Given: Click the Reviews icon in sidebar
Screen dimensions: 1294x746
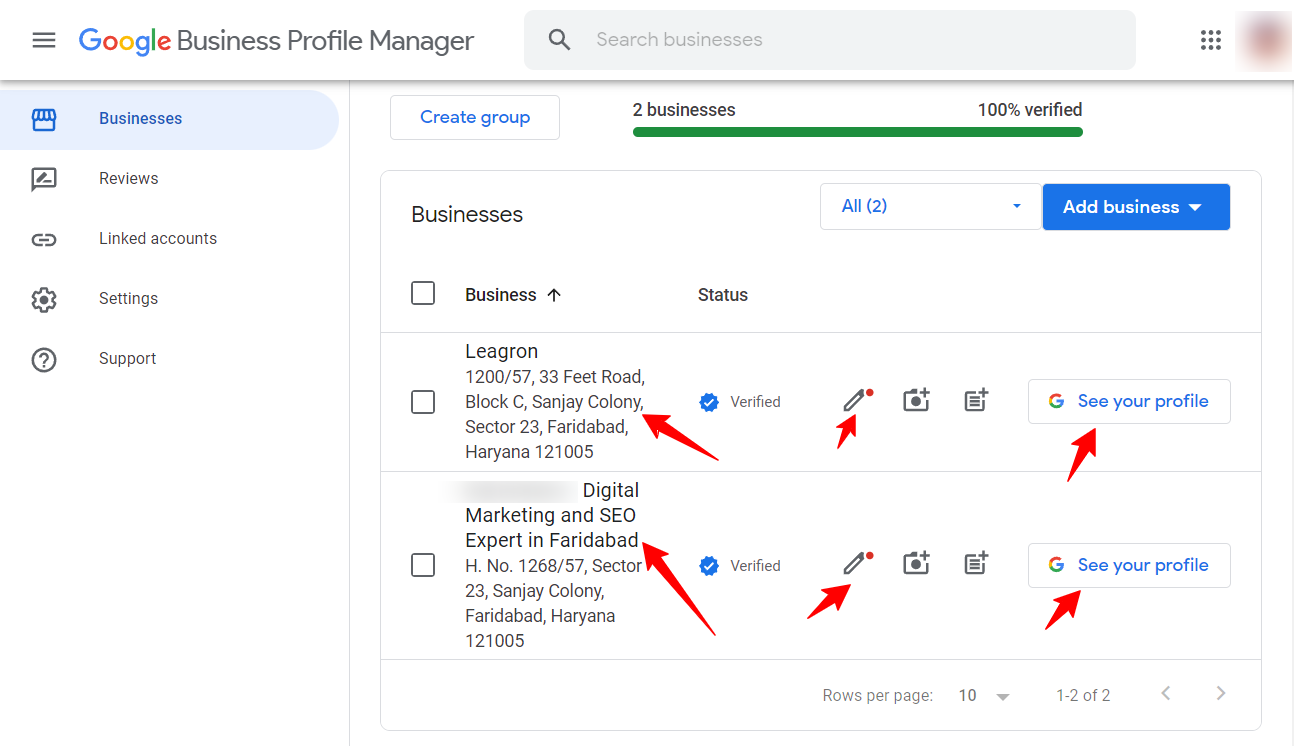Looking at the screenshot, I should pyautogui.click(x=44, y=179).
